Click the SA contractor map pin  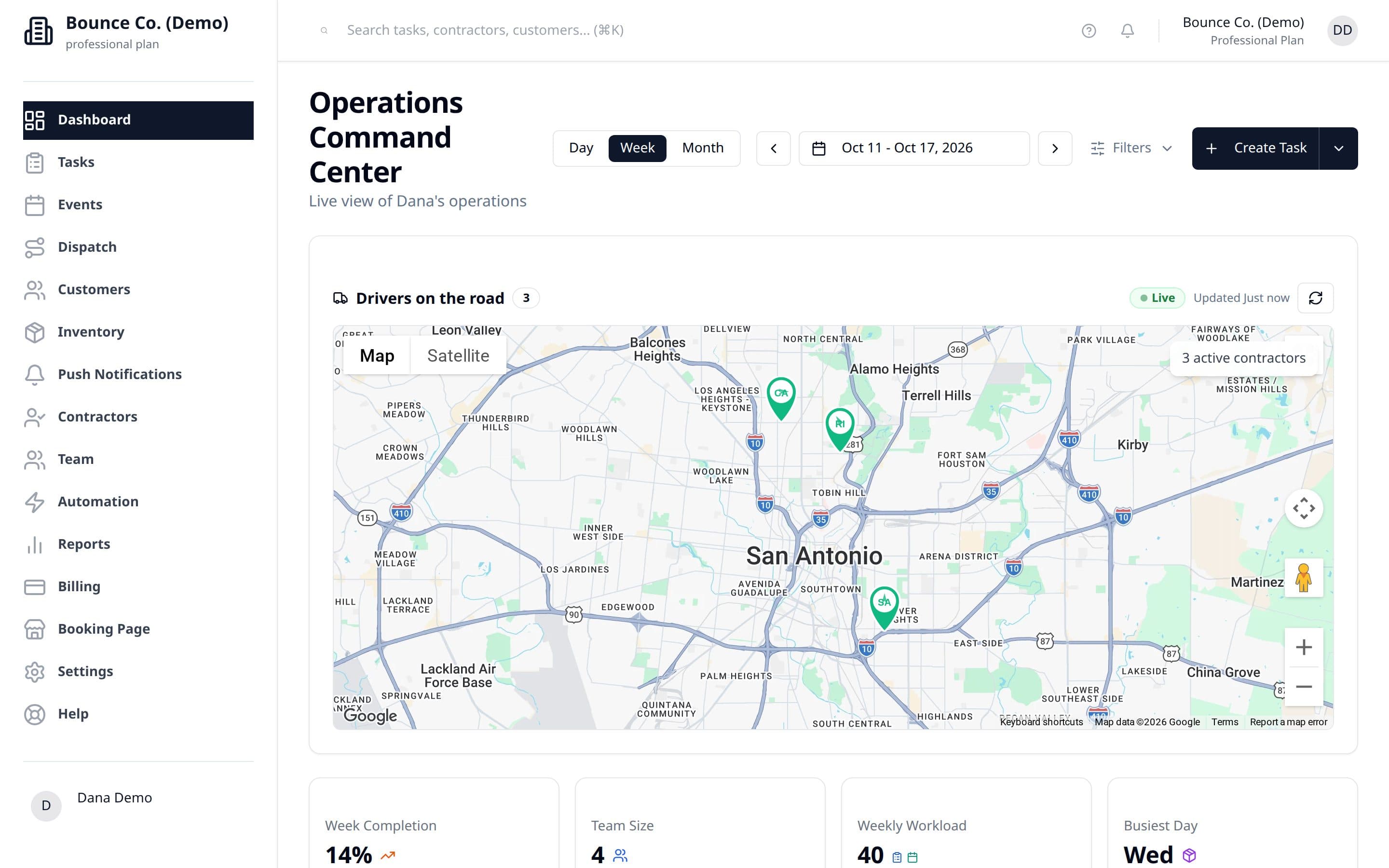point(885,608)
